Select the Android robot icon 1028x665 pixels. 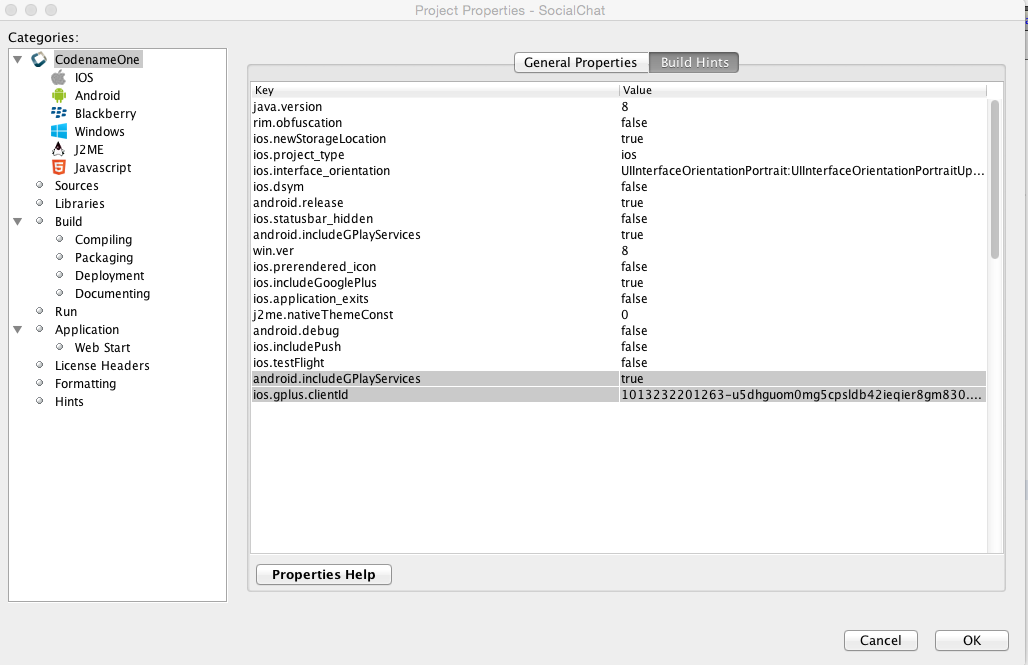(x=58, y=96)
